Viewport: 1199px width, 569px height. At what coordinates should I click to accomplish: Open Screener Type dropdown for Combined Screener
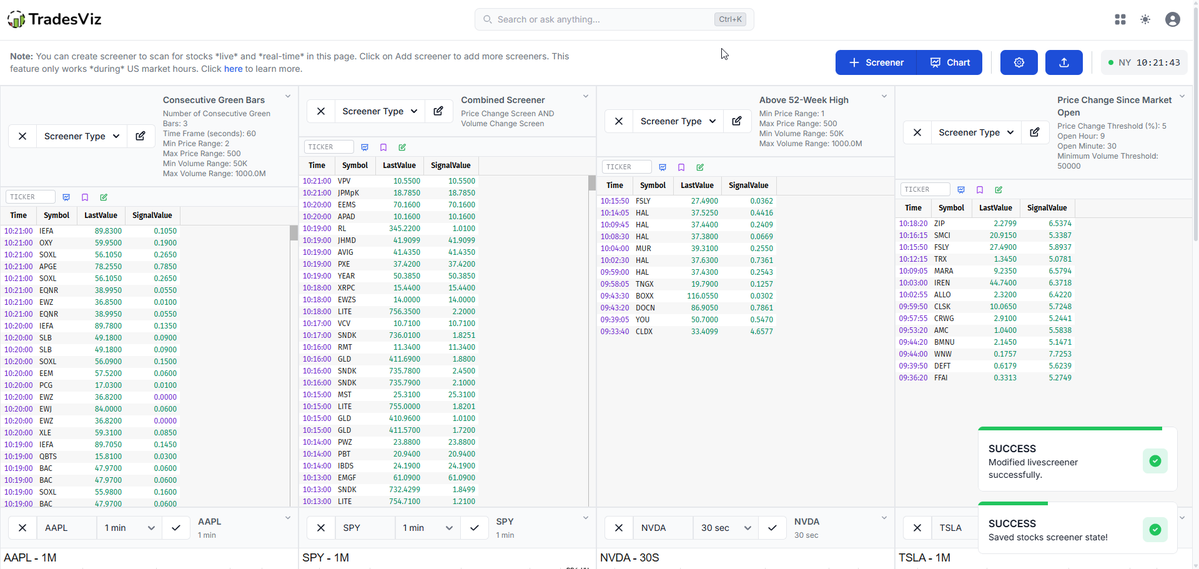click(380, 111)
